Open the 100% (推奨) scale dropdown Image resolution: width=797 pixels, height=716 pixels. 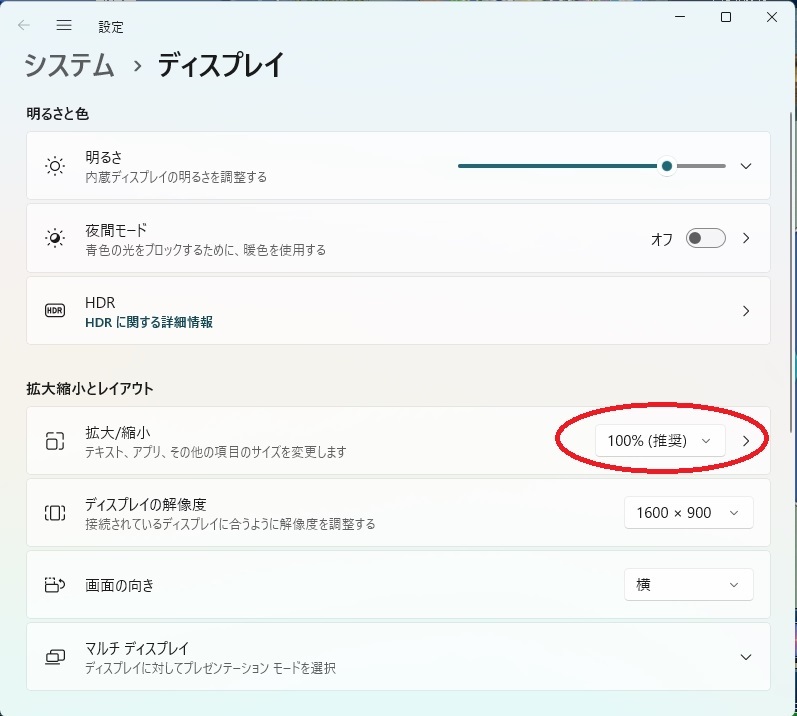660,441
